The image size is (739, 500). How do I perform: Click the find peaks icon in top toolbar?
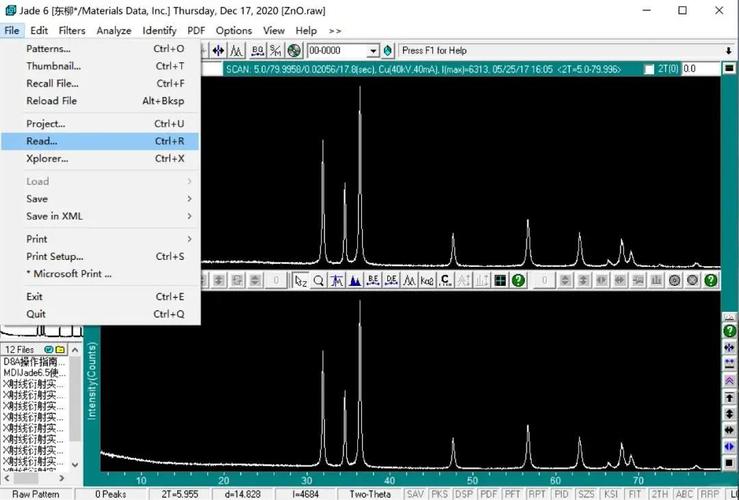tap(237, 51)
